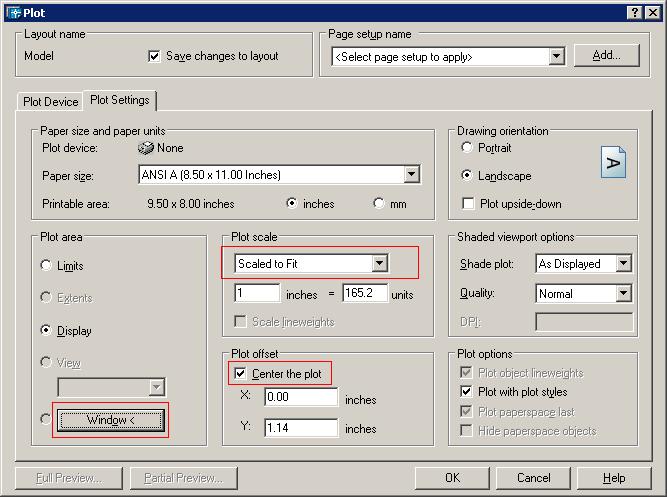Choose mm as paper units

(x=379, y=203)
